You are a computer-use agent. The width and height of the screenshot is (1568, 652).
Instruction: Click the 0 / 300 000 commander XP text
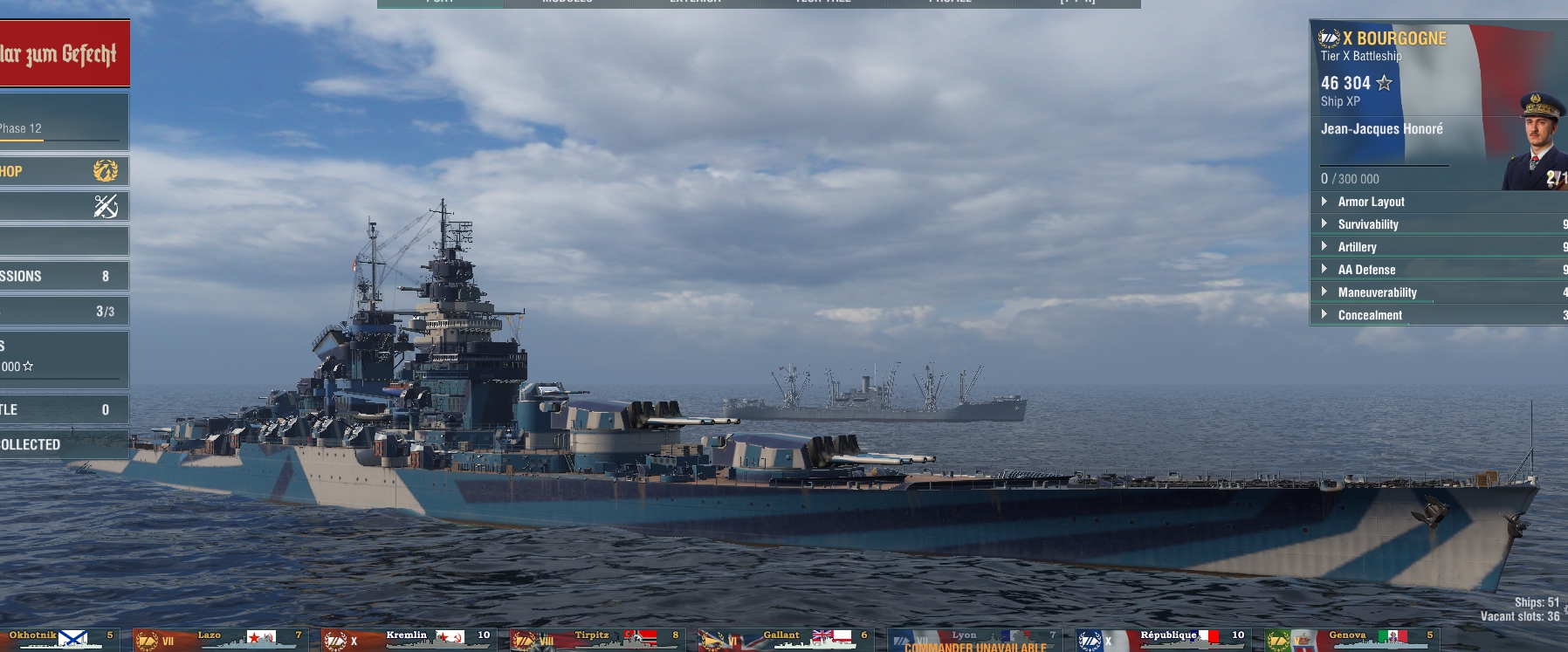(1350, 179)
